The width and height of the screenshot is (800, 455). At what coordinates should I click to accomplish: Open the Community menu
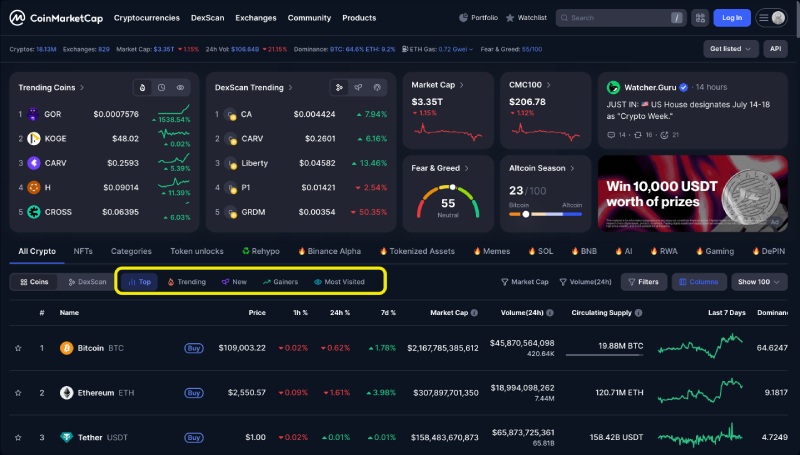(309, 18)
